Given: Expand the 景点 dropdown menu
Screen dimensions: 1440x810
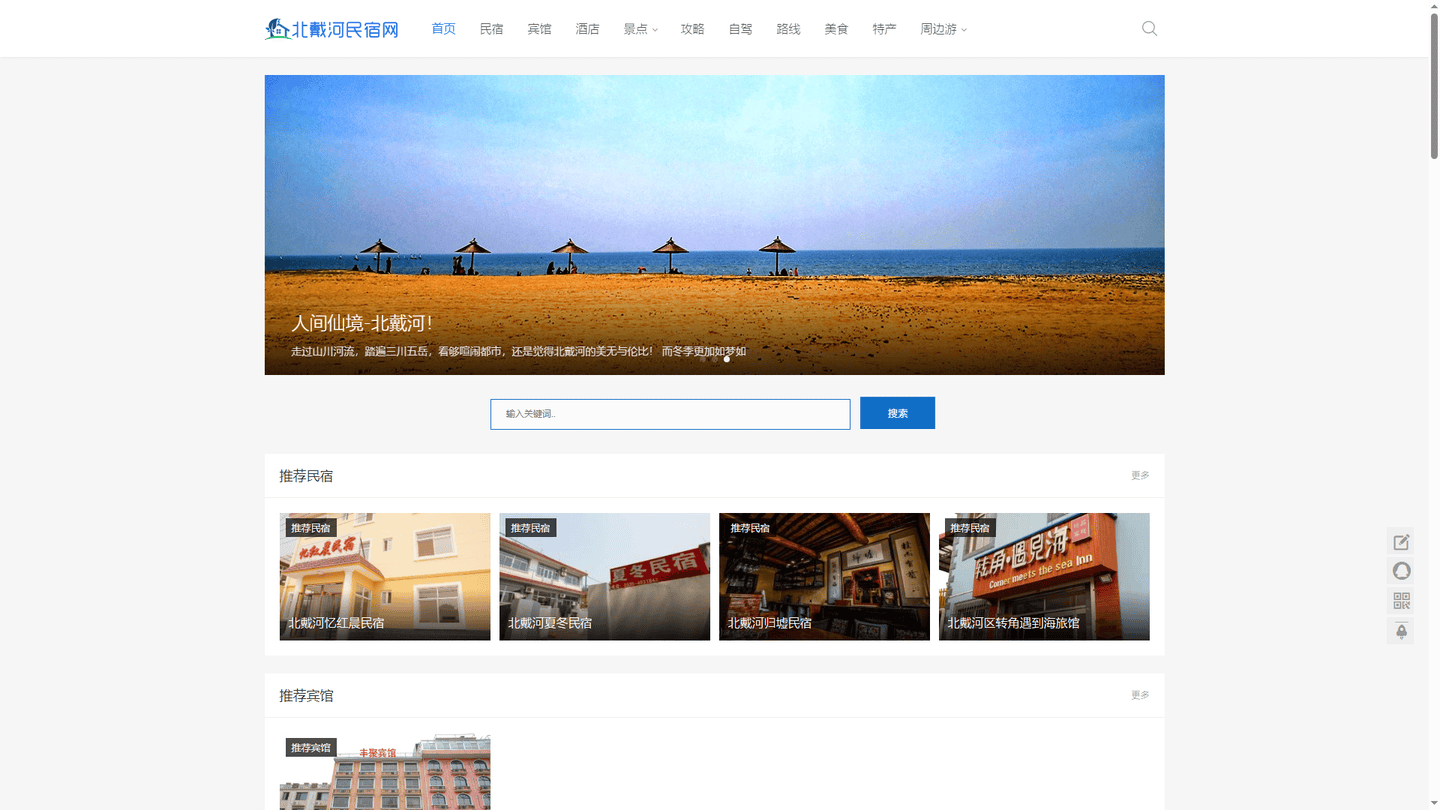Looking at the screenshot, I should coord(640,29).
